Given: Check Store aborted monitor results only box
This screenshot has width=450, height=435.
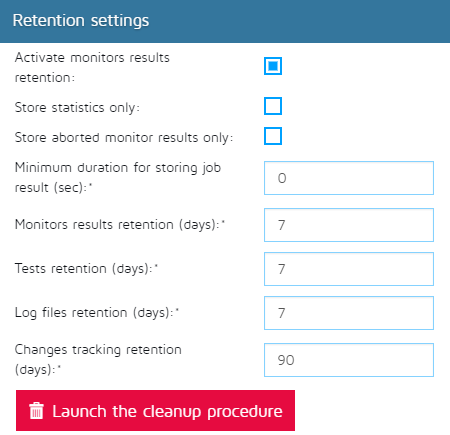Looking at the screenshot, I should pos(273,136).
